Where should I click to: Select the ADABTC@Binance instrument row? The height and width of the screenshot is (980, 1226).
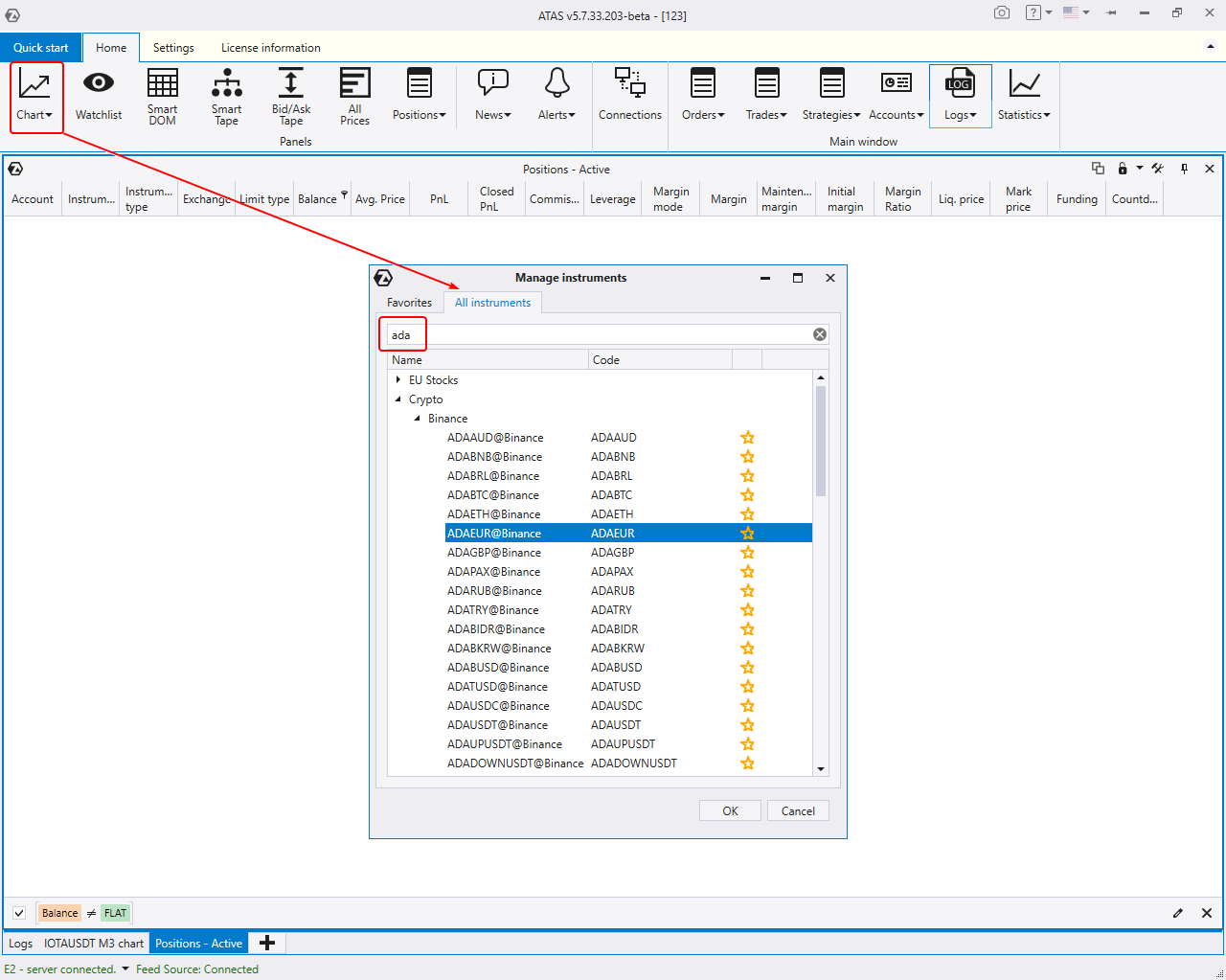493,495
